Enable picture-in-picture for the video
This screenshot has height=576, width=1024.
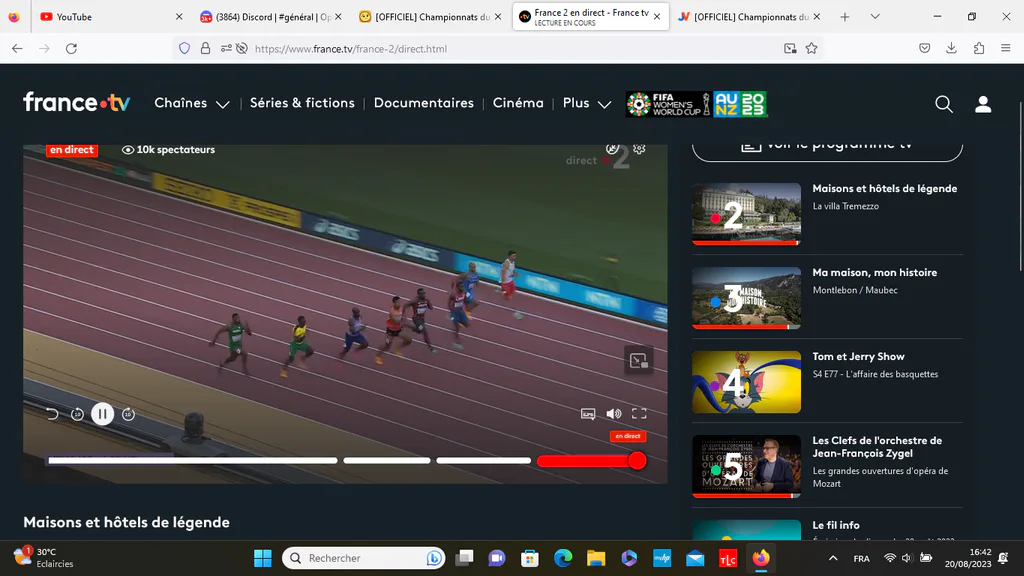[x=638, y=360]
